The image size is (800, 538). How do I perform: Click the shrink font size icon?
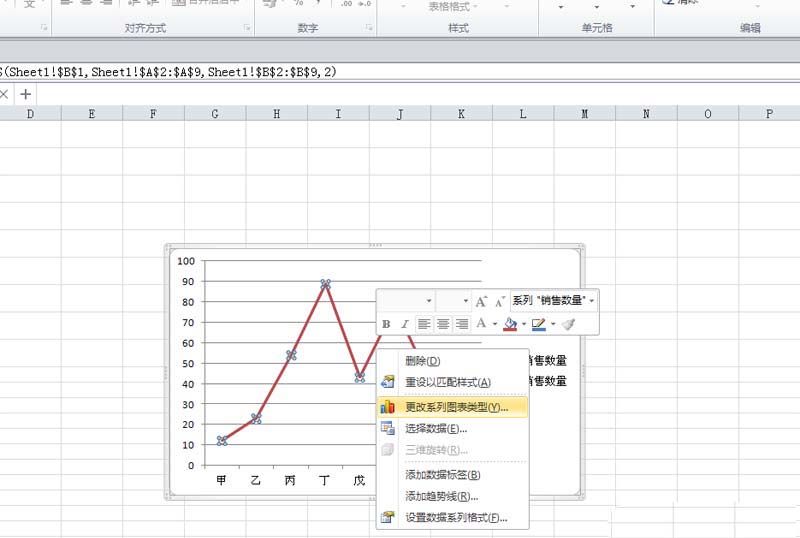[x=500, y=301]
